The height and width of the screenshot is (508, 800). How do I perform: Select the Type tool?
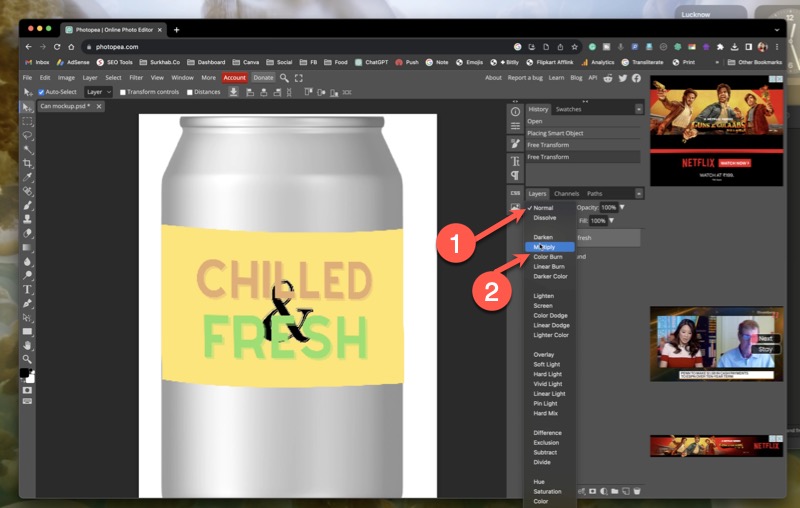(28, 289)
